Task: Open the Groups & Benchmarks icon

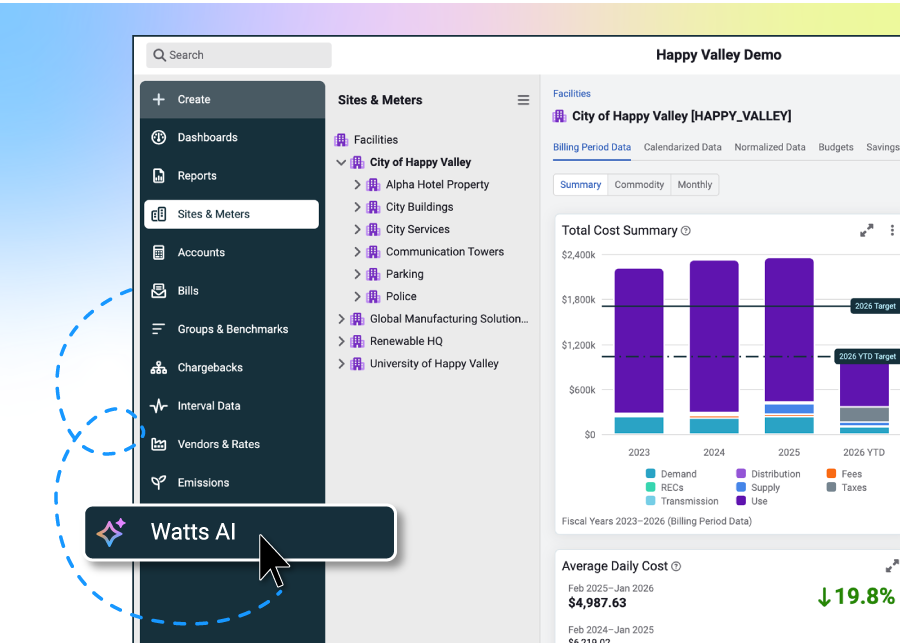Action: (158, 329)
